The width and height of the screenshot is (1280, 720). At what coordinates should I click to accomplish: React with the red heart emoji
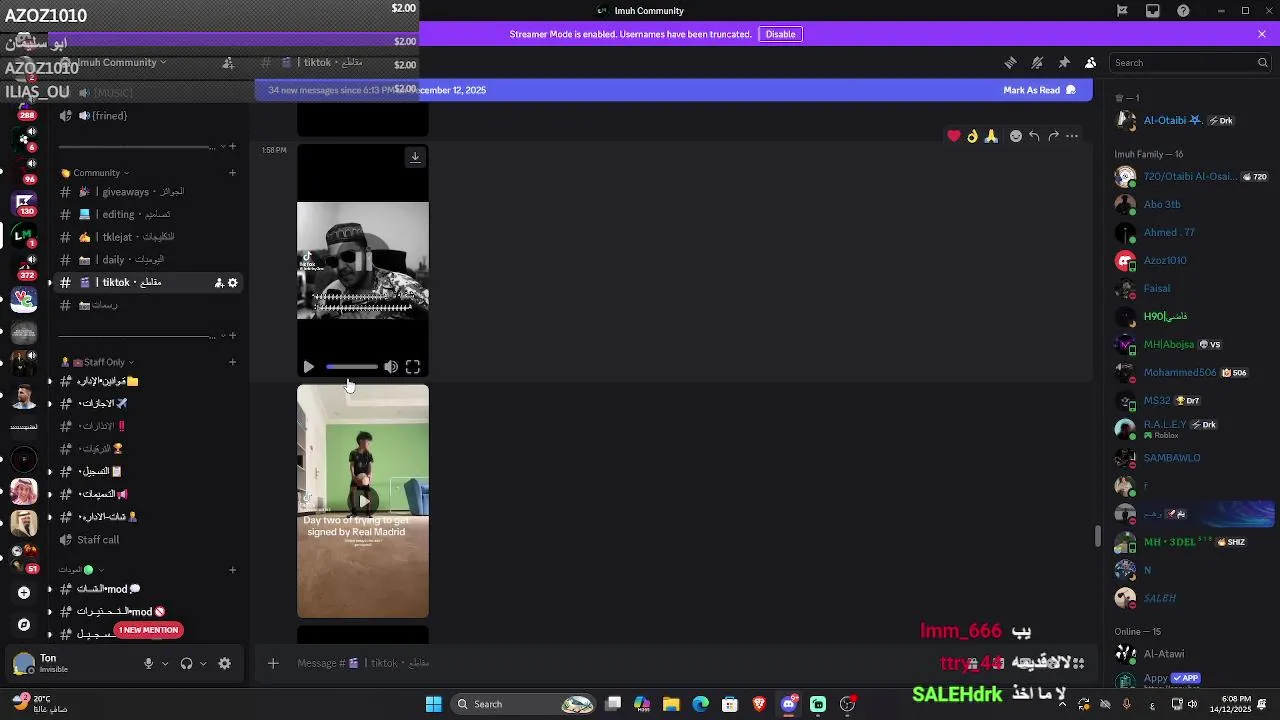(954, 136)
